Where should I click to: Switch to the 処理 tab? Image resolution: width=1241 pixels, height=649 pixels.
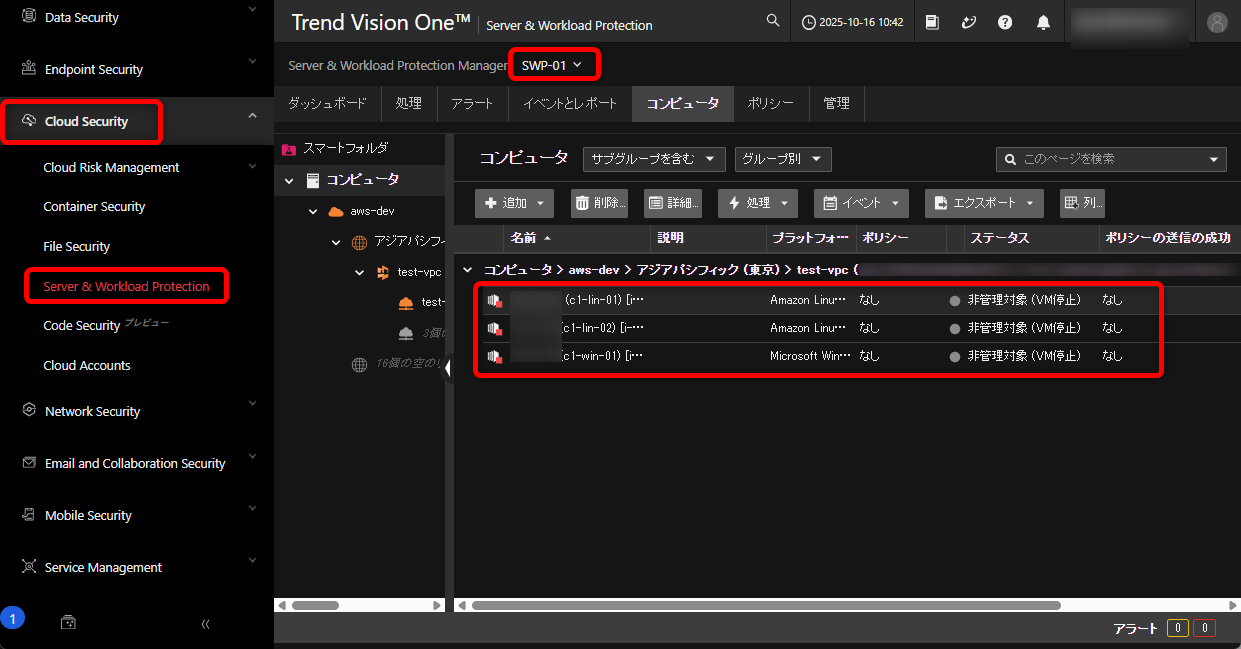pyautogui.click(x=408, y=103)
